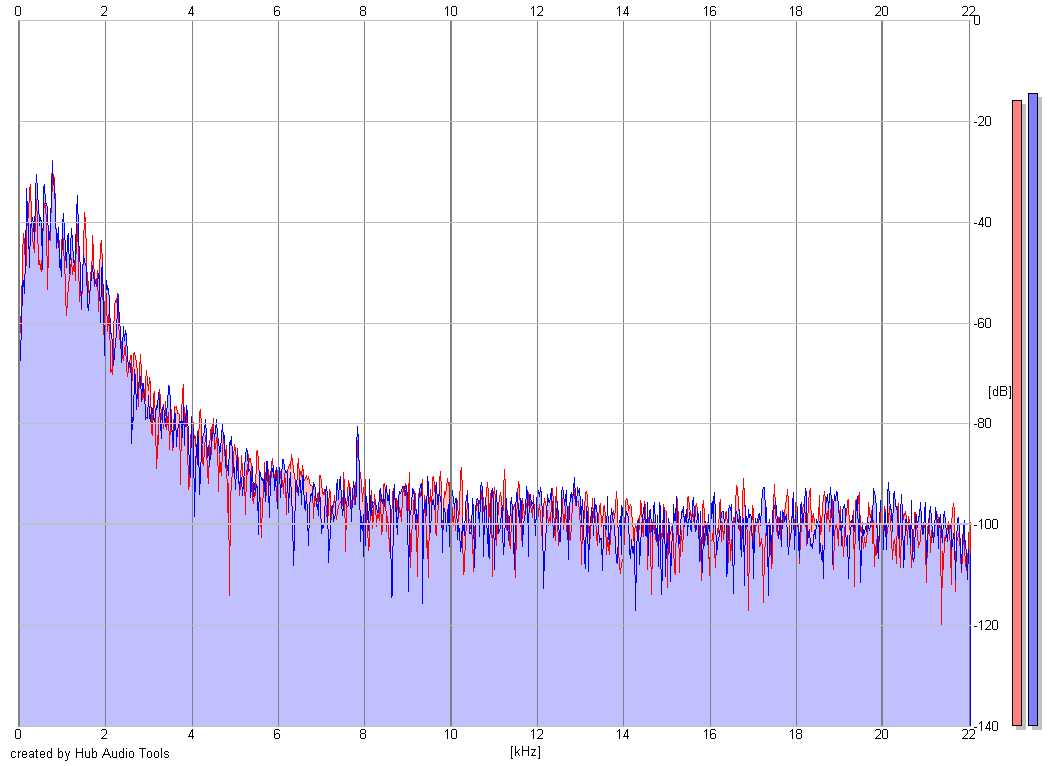Click the "created by Hub Audio Tools" caption

pos(90,753)
